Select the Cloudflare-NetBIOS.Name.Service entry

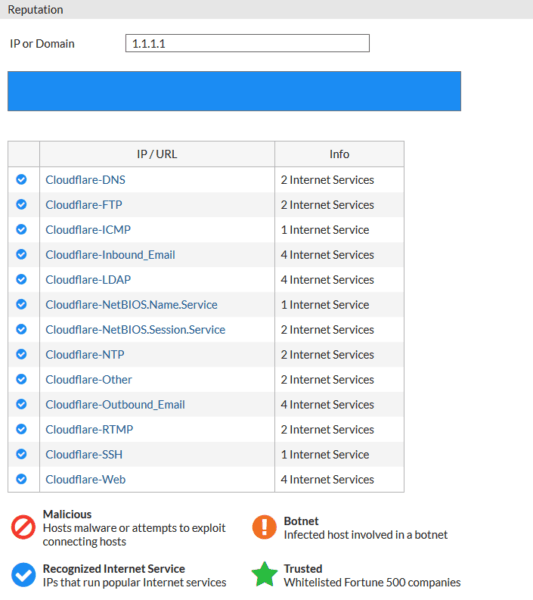coord(131,305)
